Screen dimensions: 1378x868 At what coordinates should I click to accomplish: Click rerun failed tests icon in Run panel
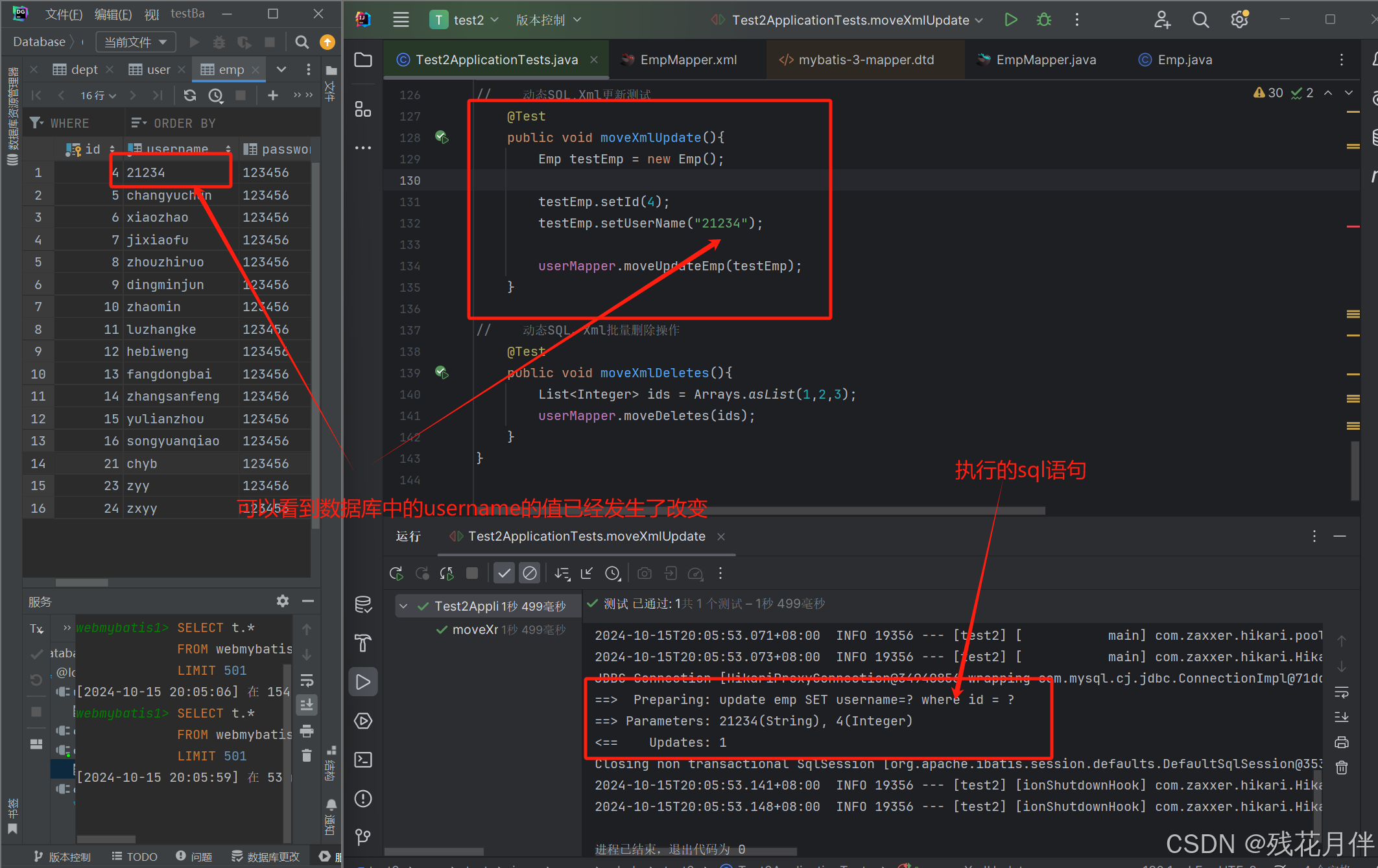(422, 573)
